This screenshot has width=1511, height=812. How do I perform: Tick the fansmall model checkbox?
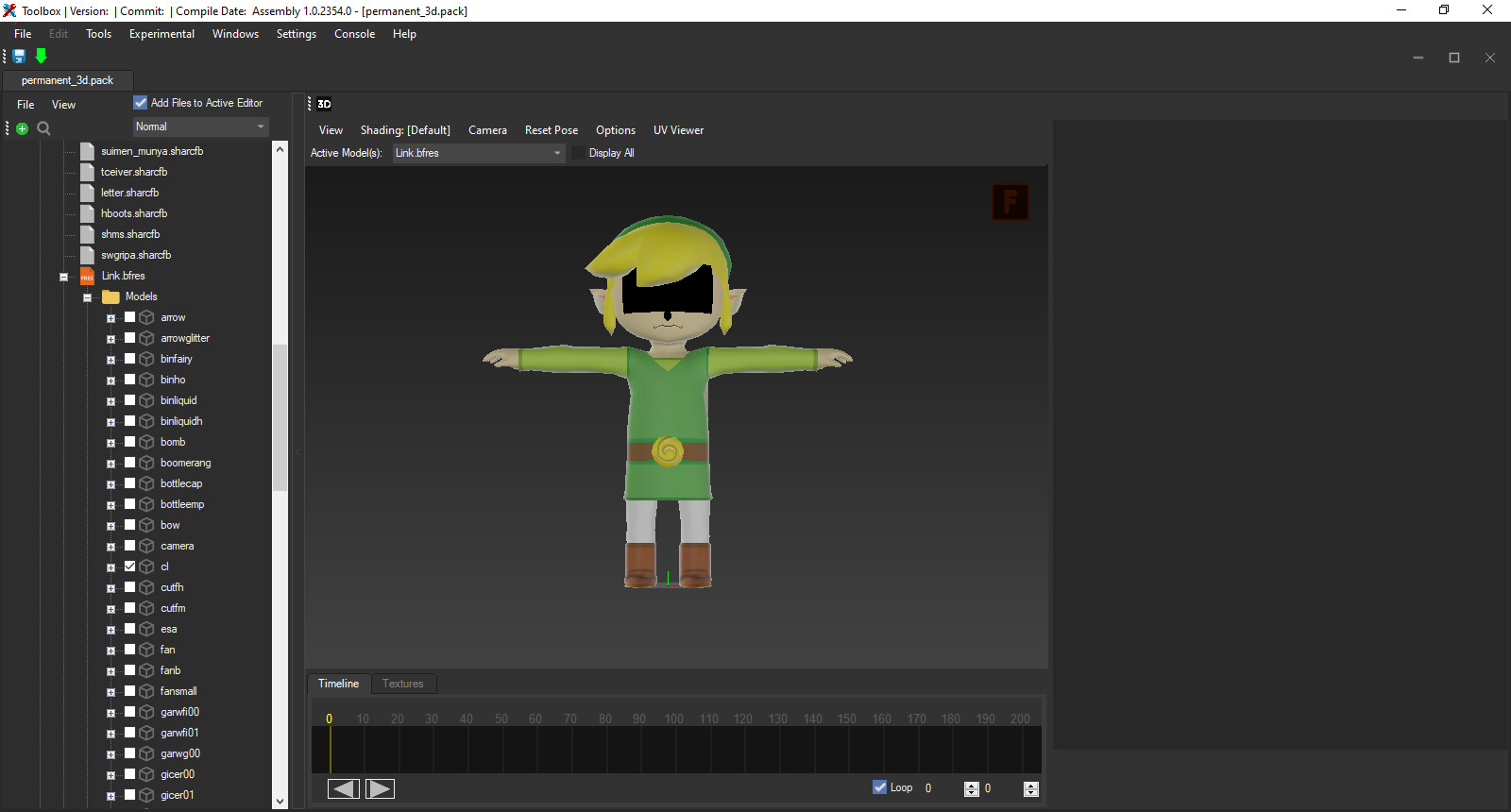[130, 691]
